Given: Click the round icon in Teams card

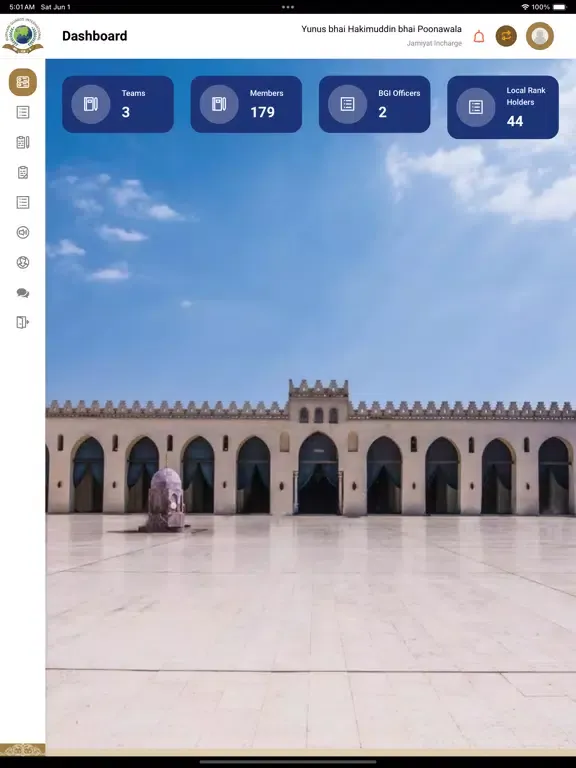Looking at the screenshot, I should point(91,104).
